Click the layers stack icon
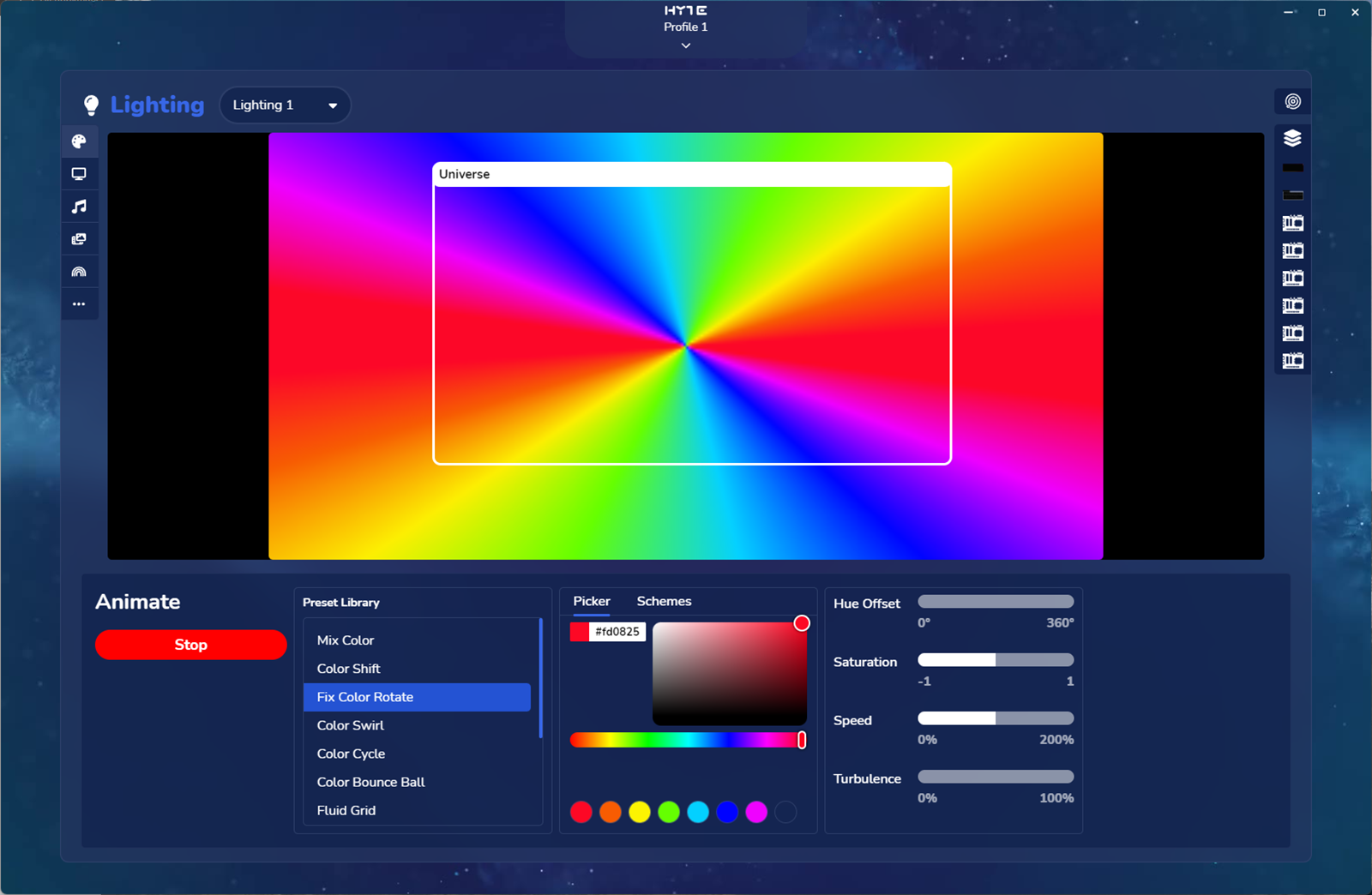 (x=1292, y=138)
